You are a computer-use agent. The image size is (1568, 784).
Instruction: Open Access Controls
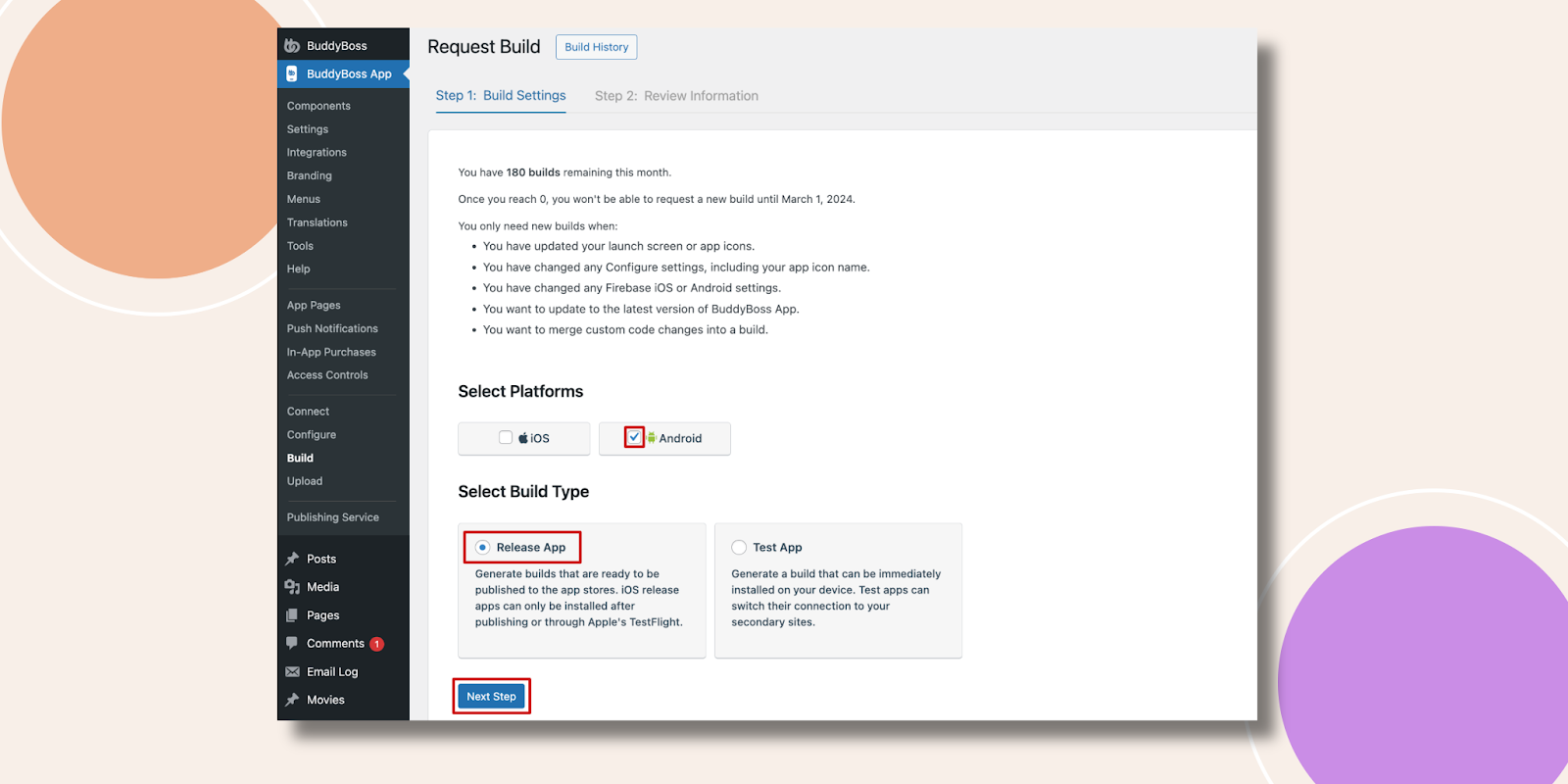(327, 375)
